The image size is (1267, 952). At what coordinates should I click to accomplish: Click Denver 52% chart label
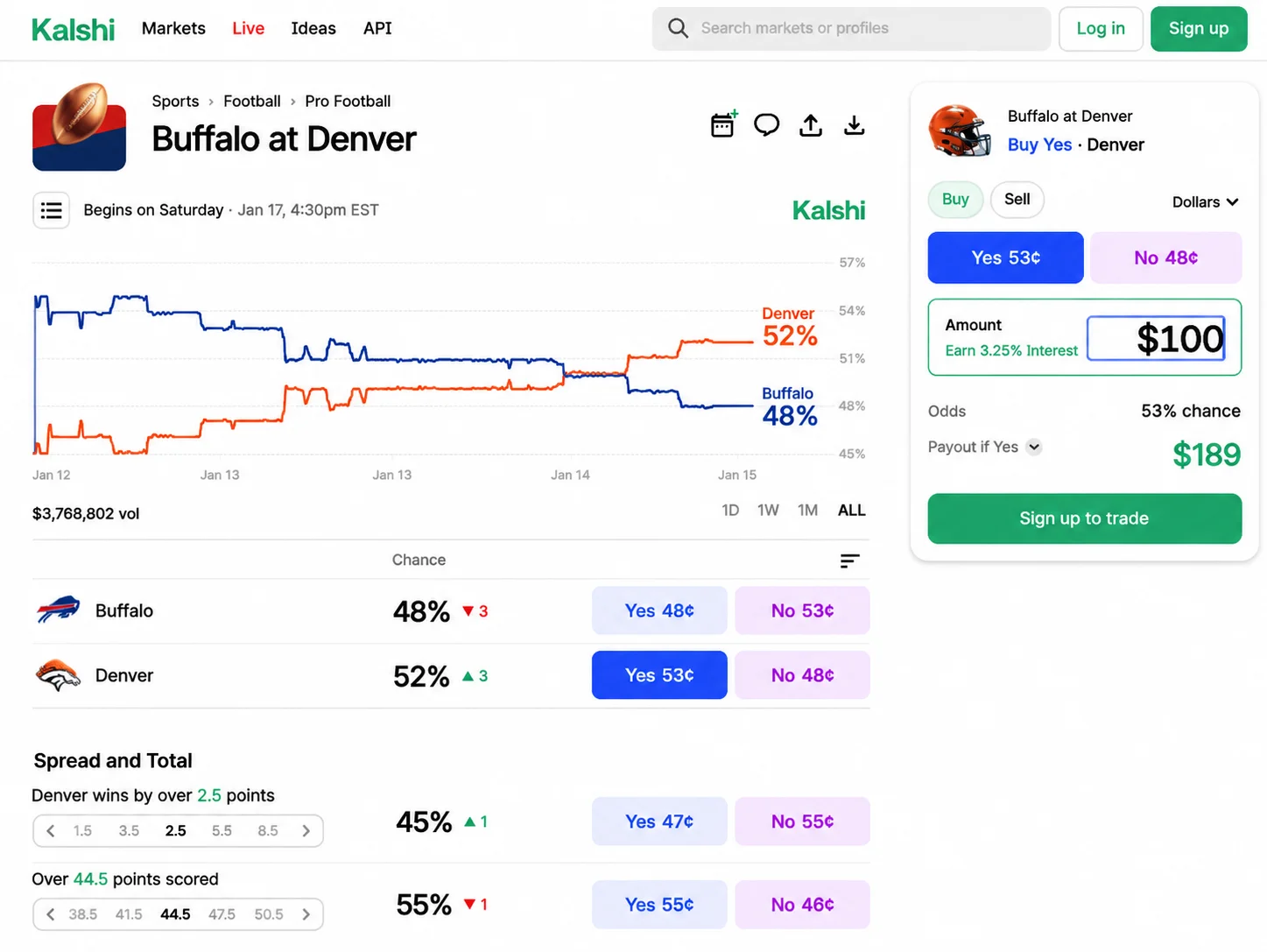pyautogui.click(x=790, y=328)
